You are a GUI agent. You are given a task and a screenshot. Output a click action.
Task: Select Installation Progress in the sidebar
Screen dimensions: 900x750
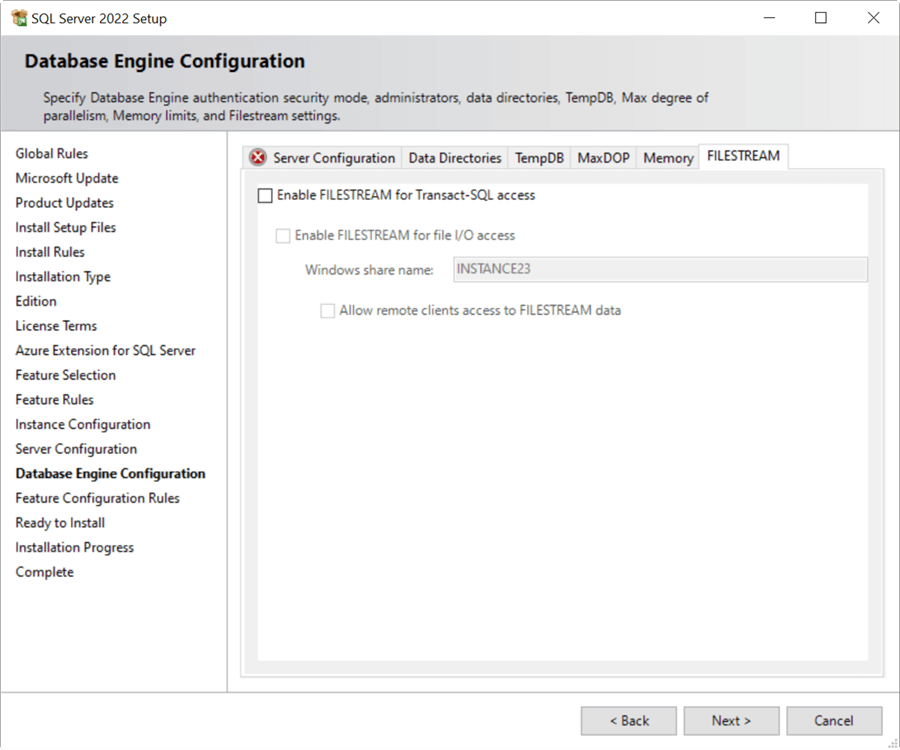click(74, 547)
